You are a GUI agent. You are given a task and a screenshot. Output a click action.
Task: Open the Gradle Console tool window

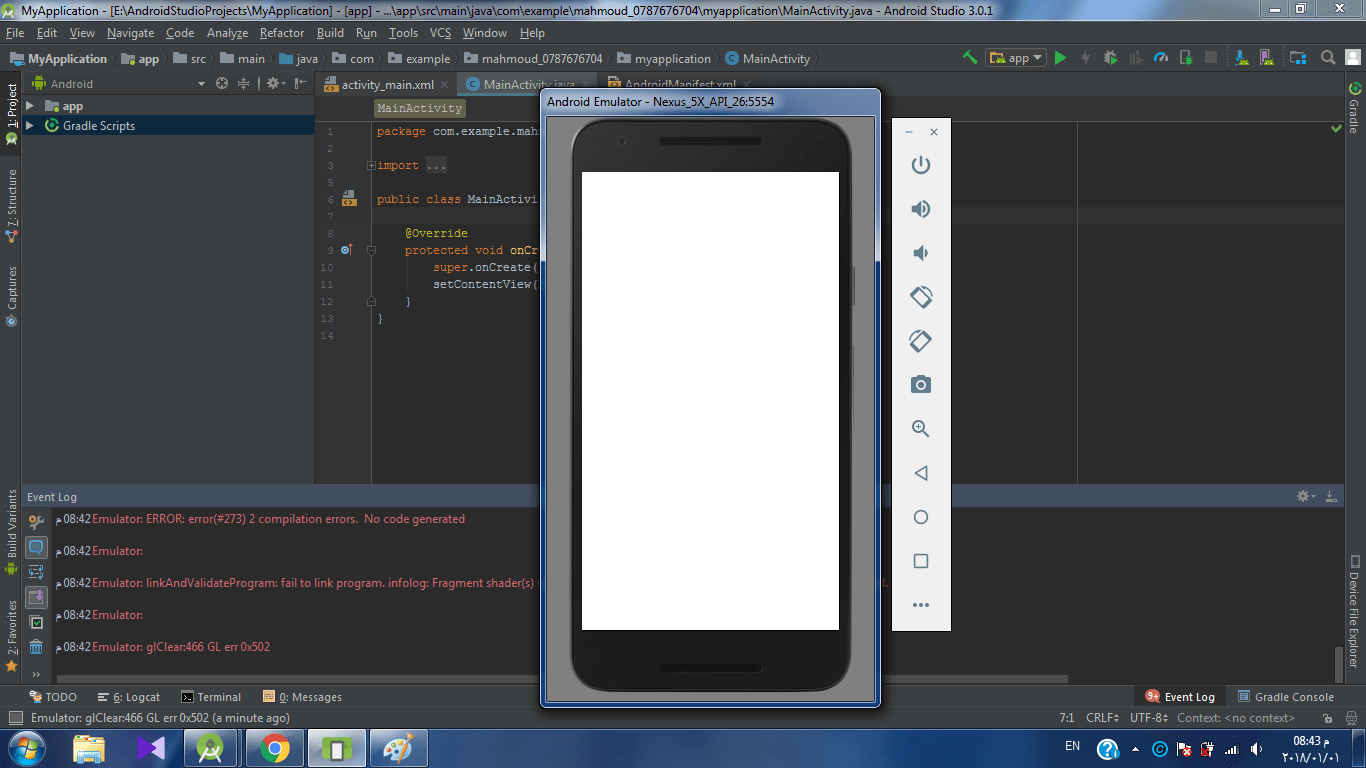click(x=1285, y=697)
